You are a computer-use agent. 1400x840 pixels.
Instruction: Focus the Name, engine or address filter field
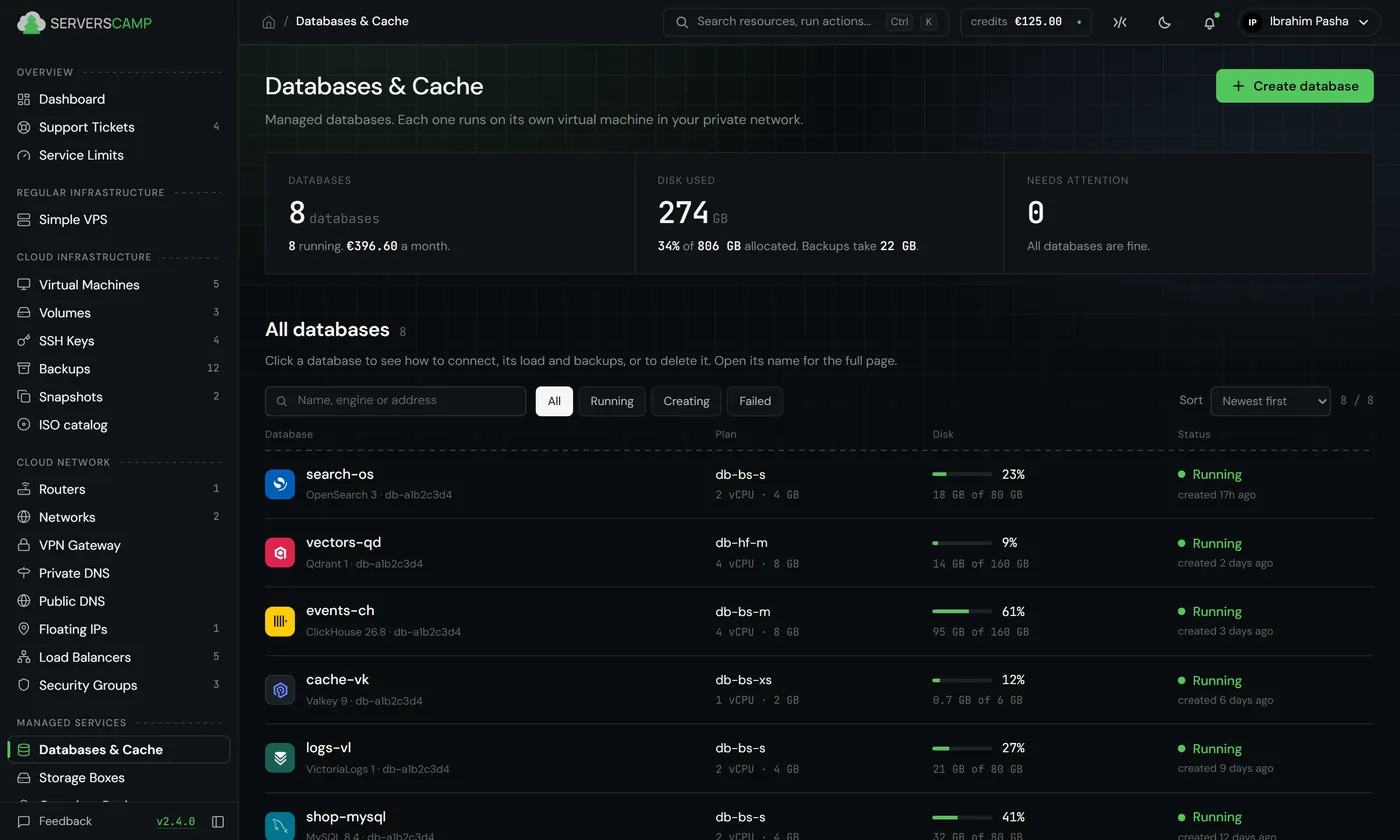396,401
